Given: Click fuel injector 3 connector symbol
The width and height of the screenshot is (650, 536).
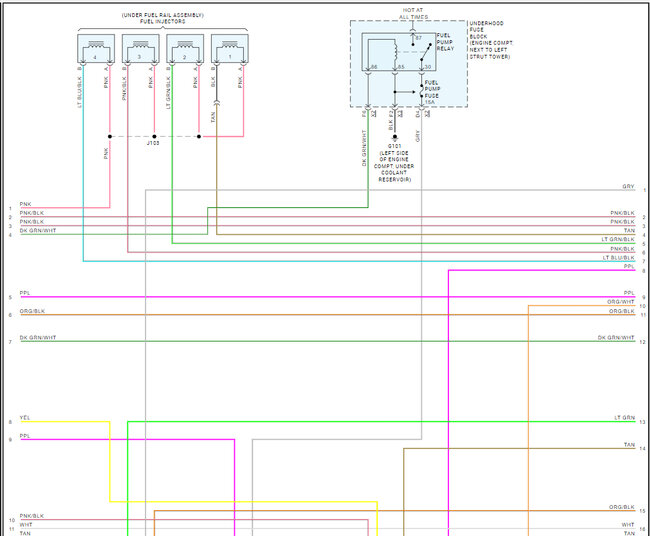Looking at the screenshot, I should pos(140,49).
